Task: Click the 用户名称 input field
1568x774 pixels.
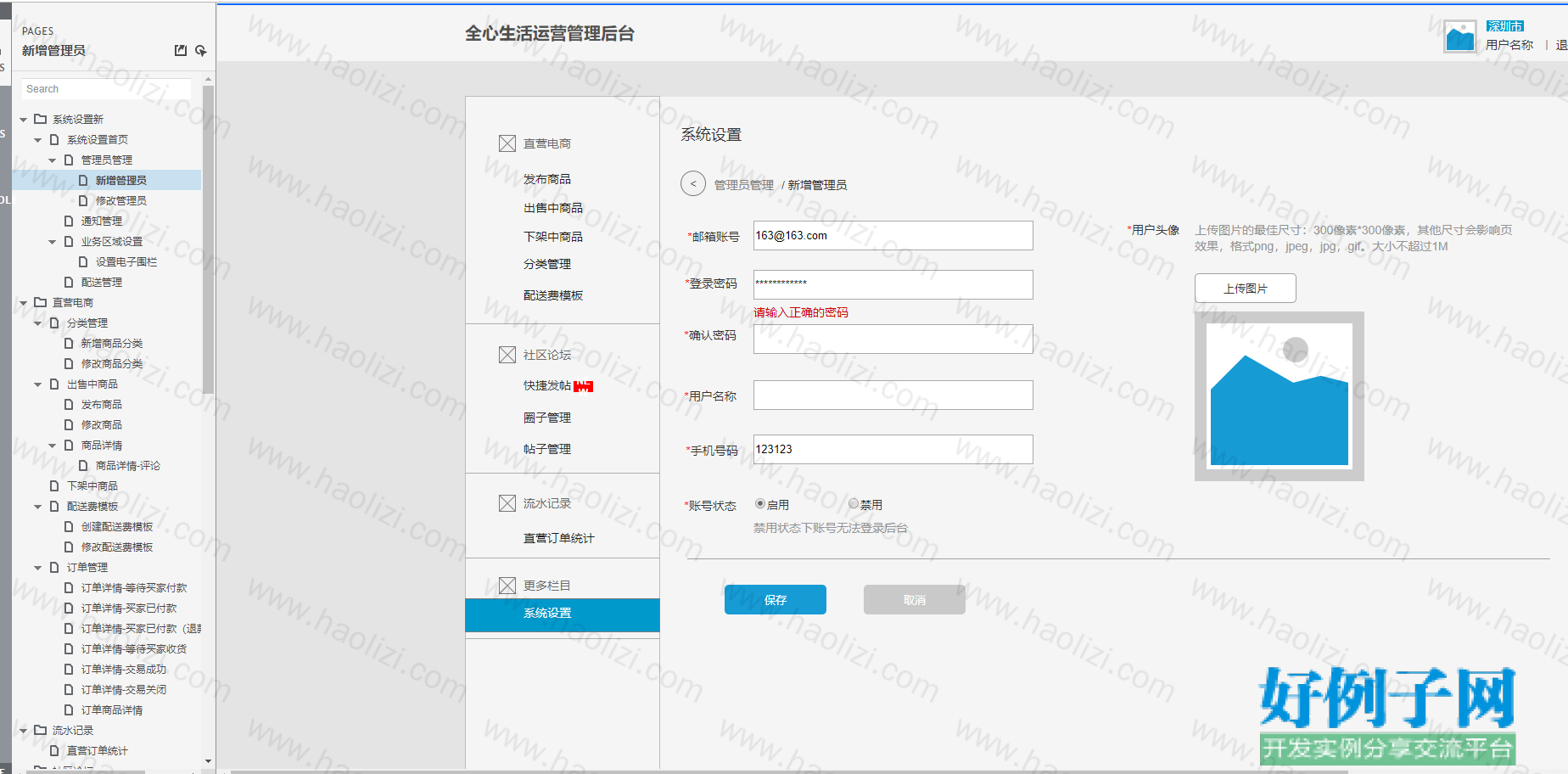Action: click(893, 395)
